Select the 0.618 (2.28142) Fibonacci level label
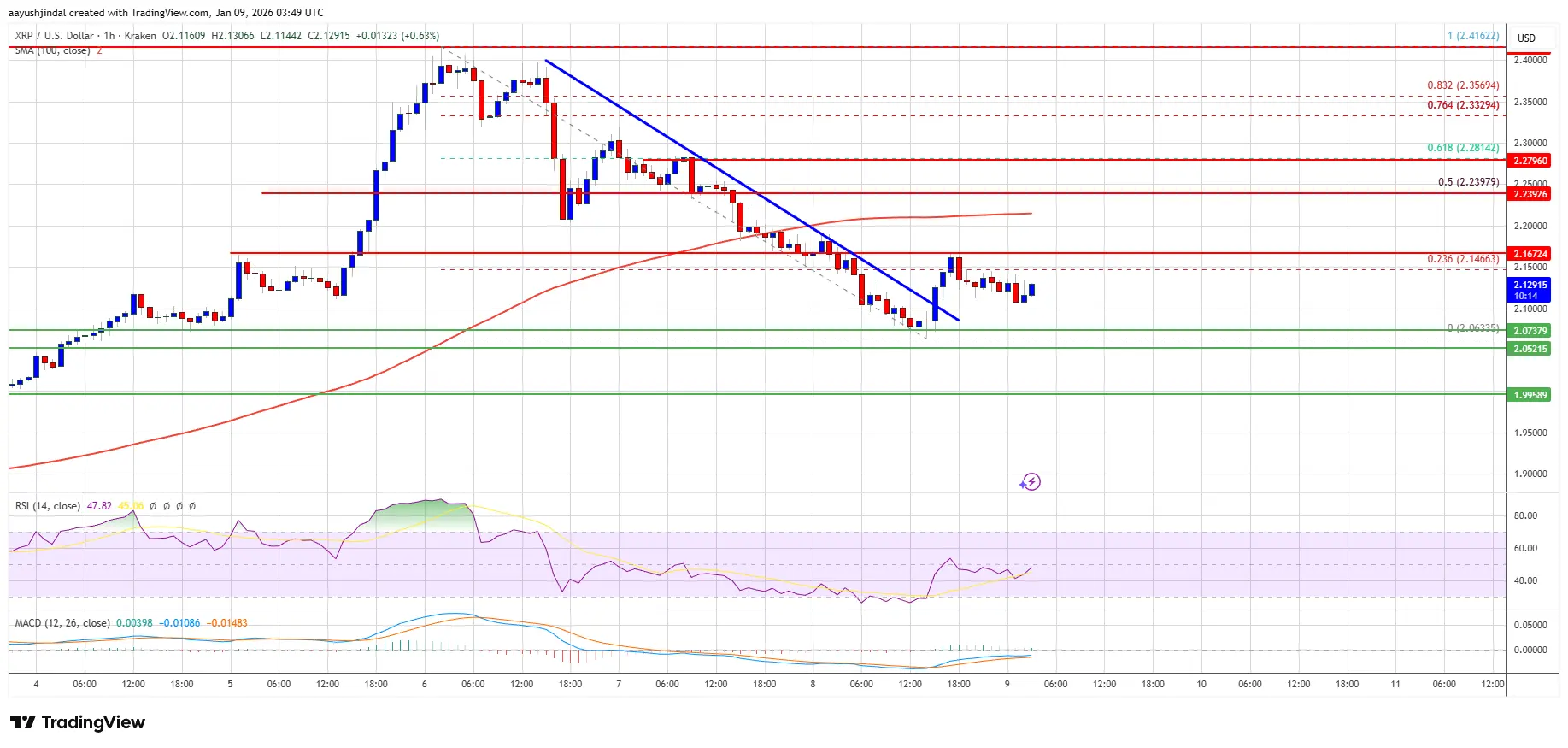The width and height of the screenshot is (1568, 748). tap(1462, 148)
